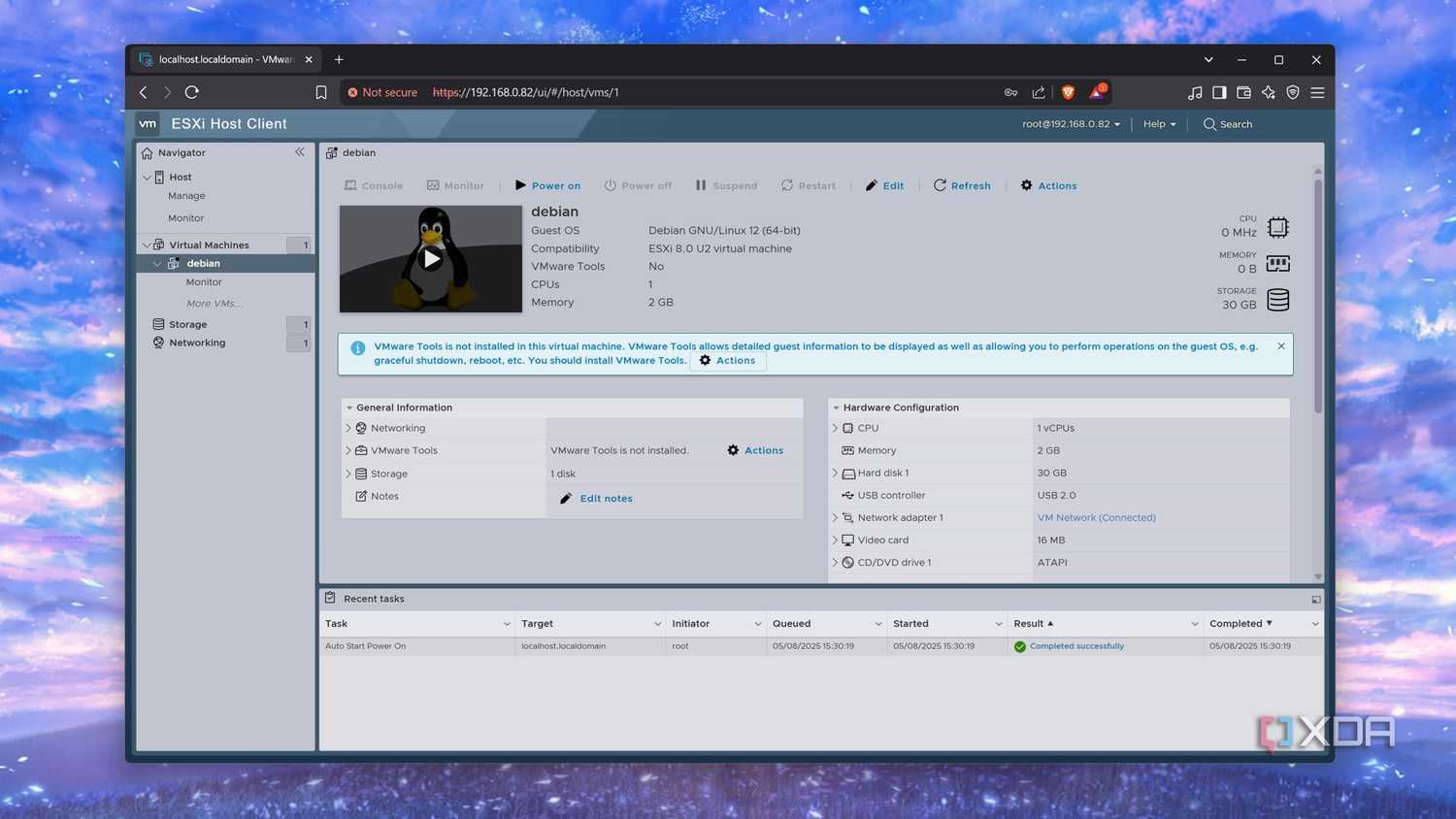Collapse the General Information section
The image size is (1456, 819).
(x=349, y=408)
